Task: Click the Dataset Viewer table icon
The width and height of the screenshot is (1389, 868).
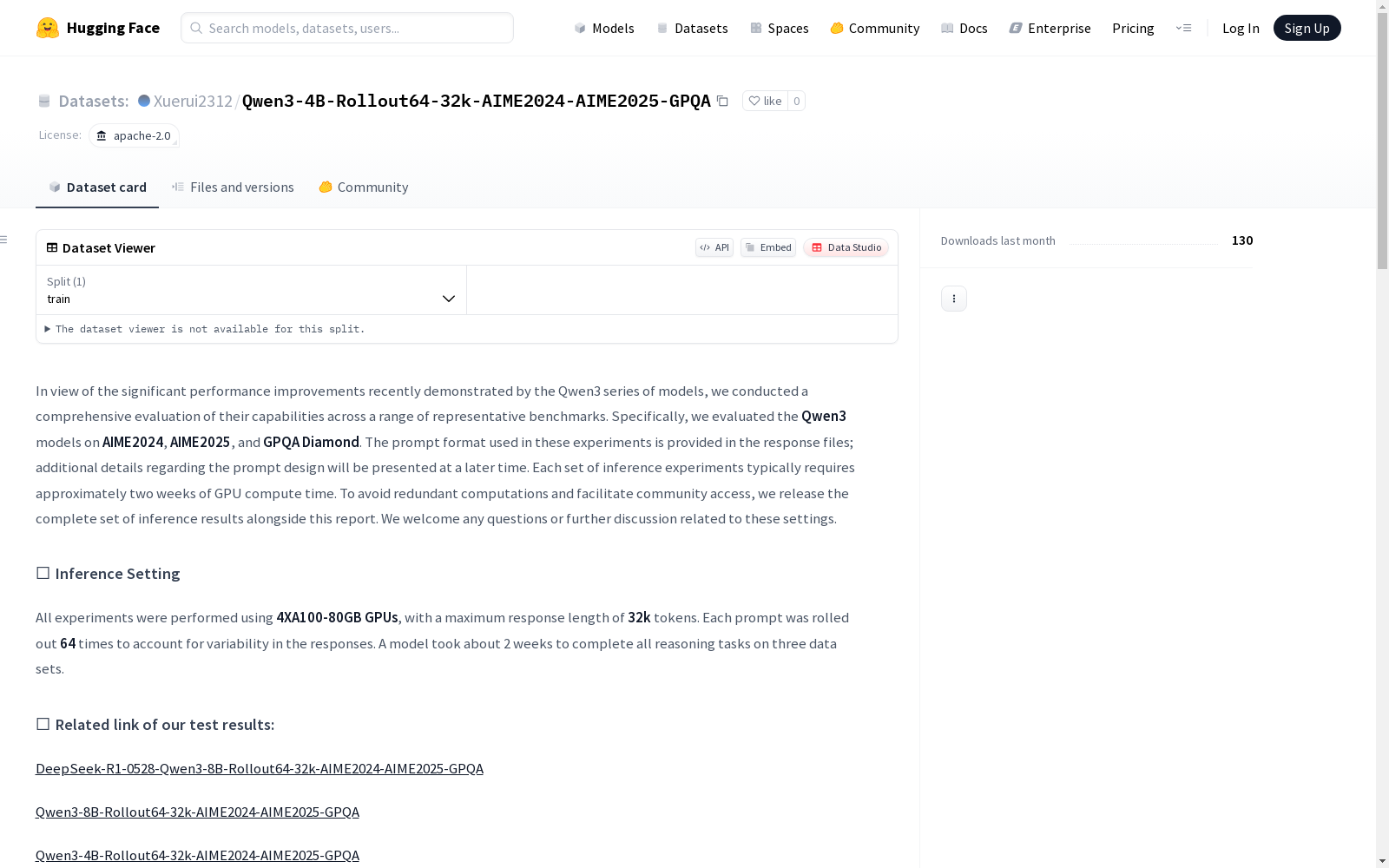Action: click(52, 247)
